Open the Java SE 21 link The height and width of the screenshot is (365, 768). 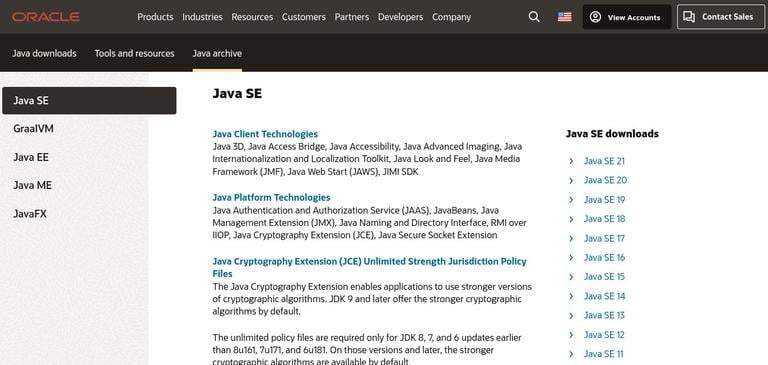pyautogui.click(x=604, y=161)
